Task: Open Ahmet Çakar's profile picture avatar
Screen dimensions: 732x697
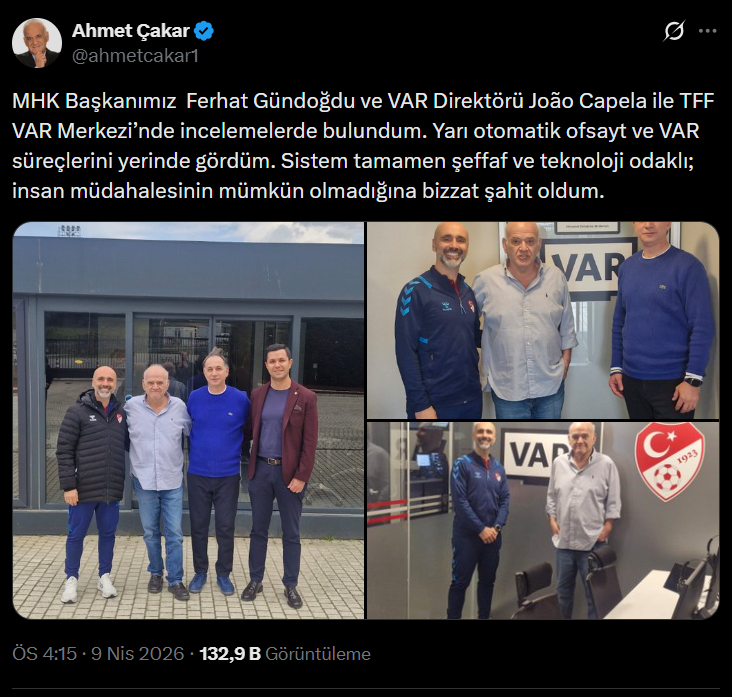Action: (37, 43)
